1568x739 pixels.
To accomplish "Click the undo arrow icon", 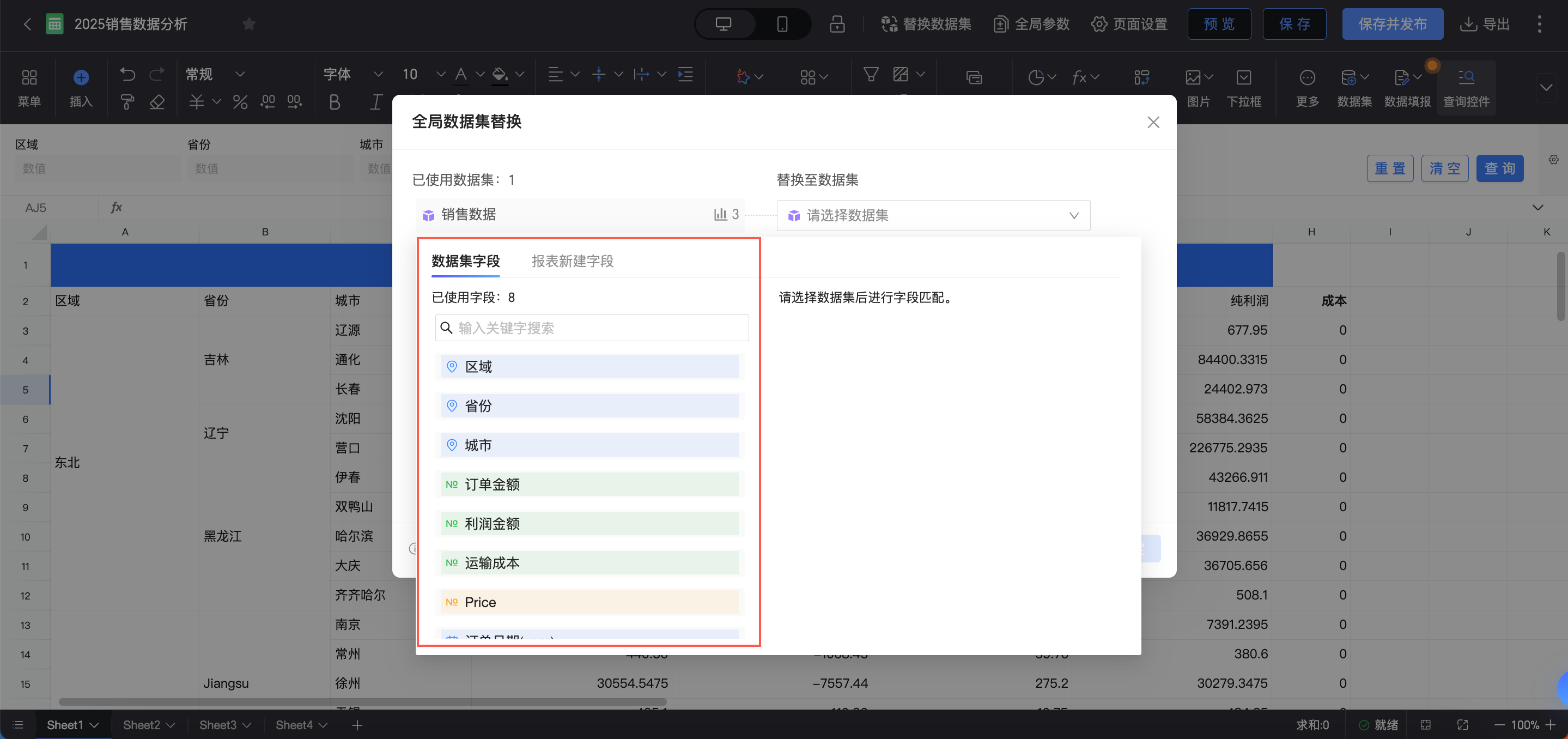I will click(127, 74).
